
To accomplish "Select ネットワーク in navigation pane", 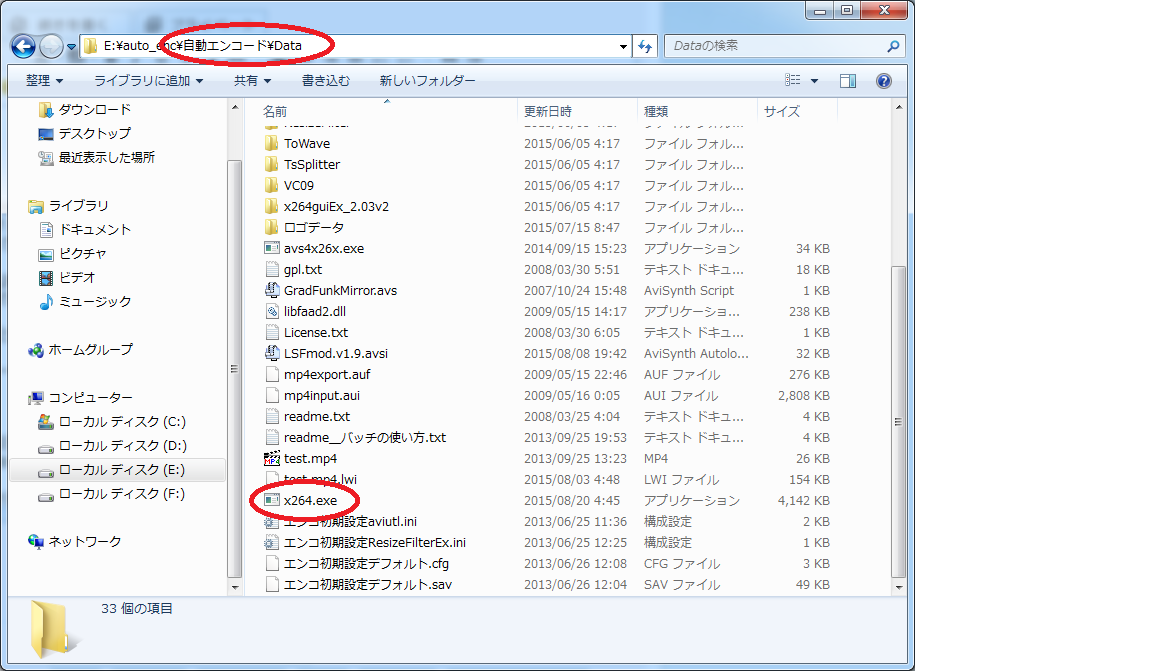I will [84, 542].
